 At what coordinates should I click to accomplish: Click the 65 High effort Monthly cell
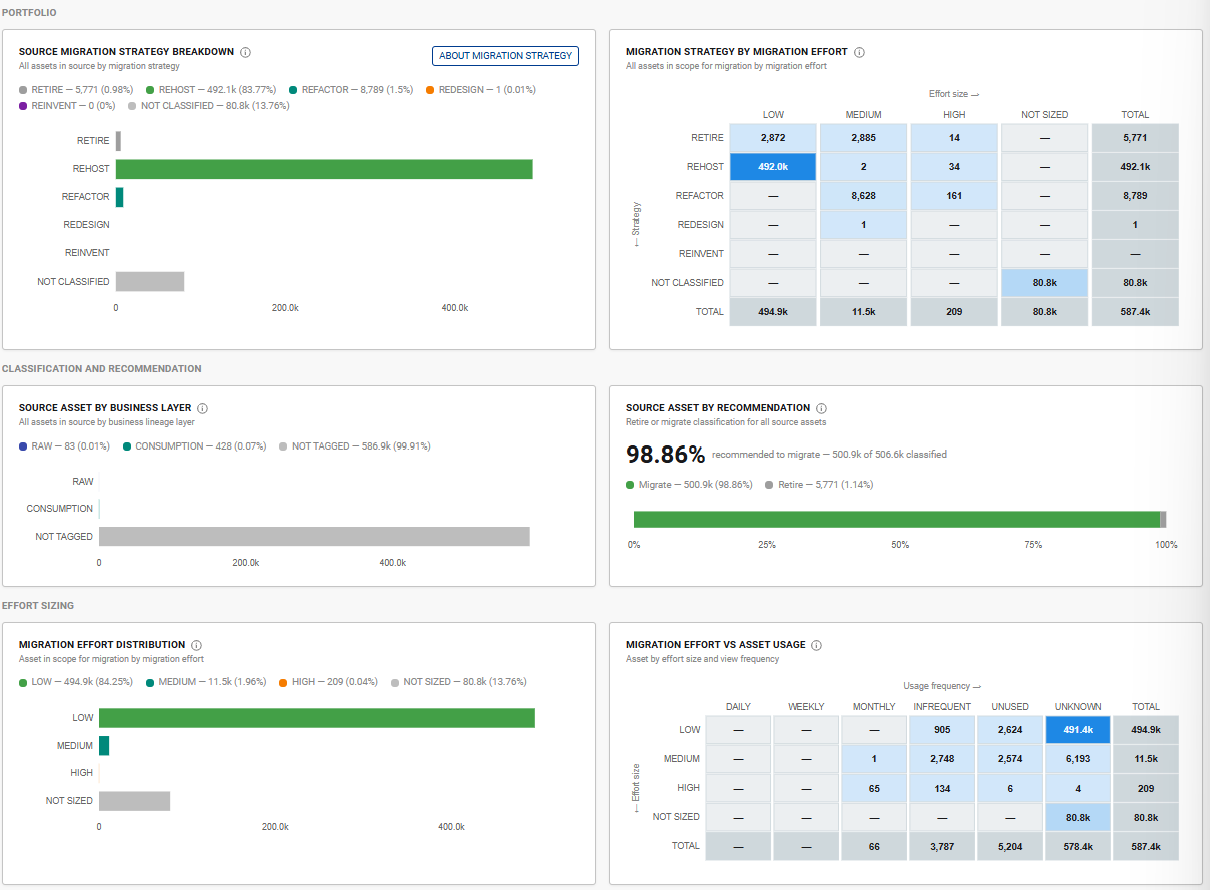click(x=874, y=788)
